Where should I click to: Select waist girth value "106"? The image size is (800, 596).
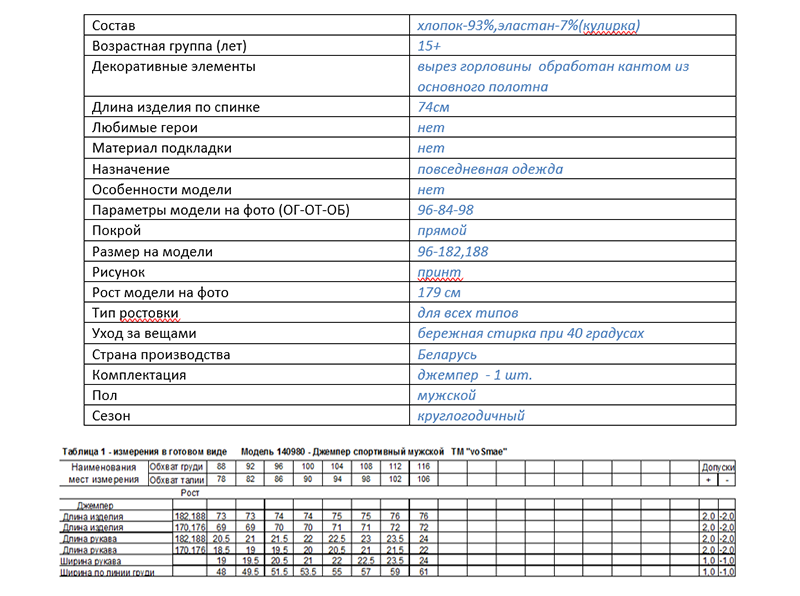423,479
